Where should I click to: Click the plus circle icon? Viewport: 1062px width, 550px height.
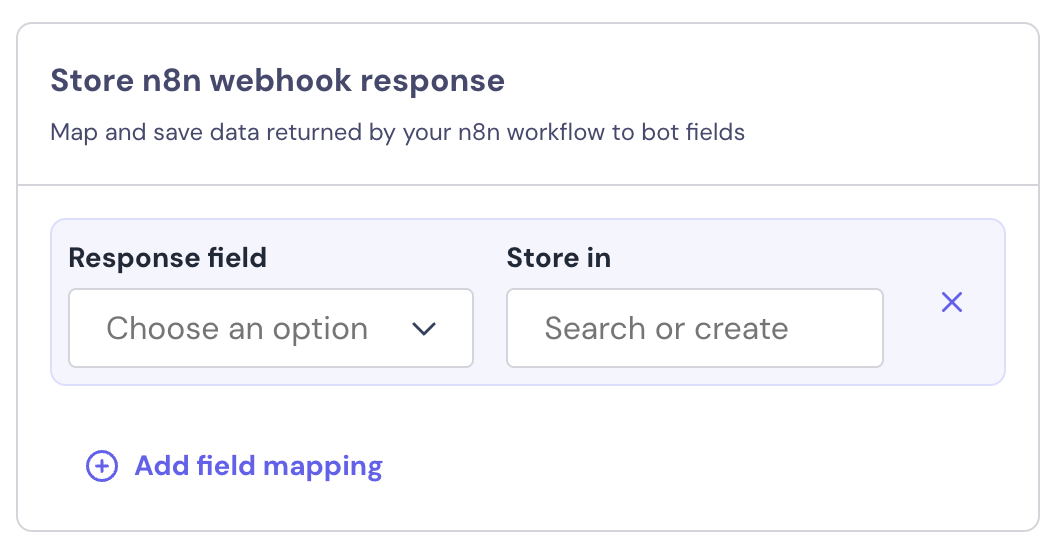point(101,466)
